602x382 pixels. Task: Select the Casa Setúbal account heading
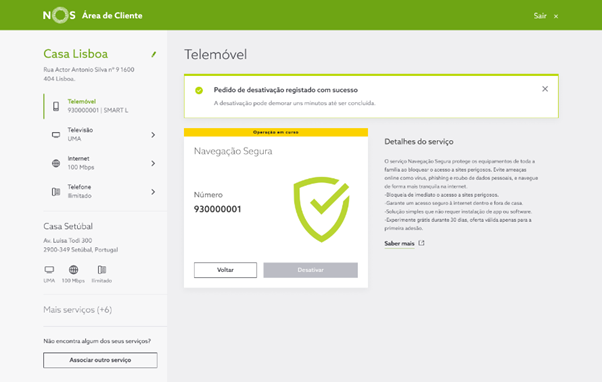pos(68,226)
